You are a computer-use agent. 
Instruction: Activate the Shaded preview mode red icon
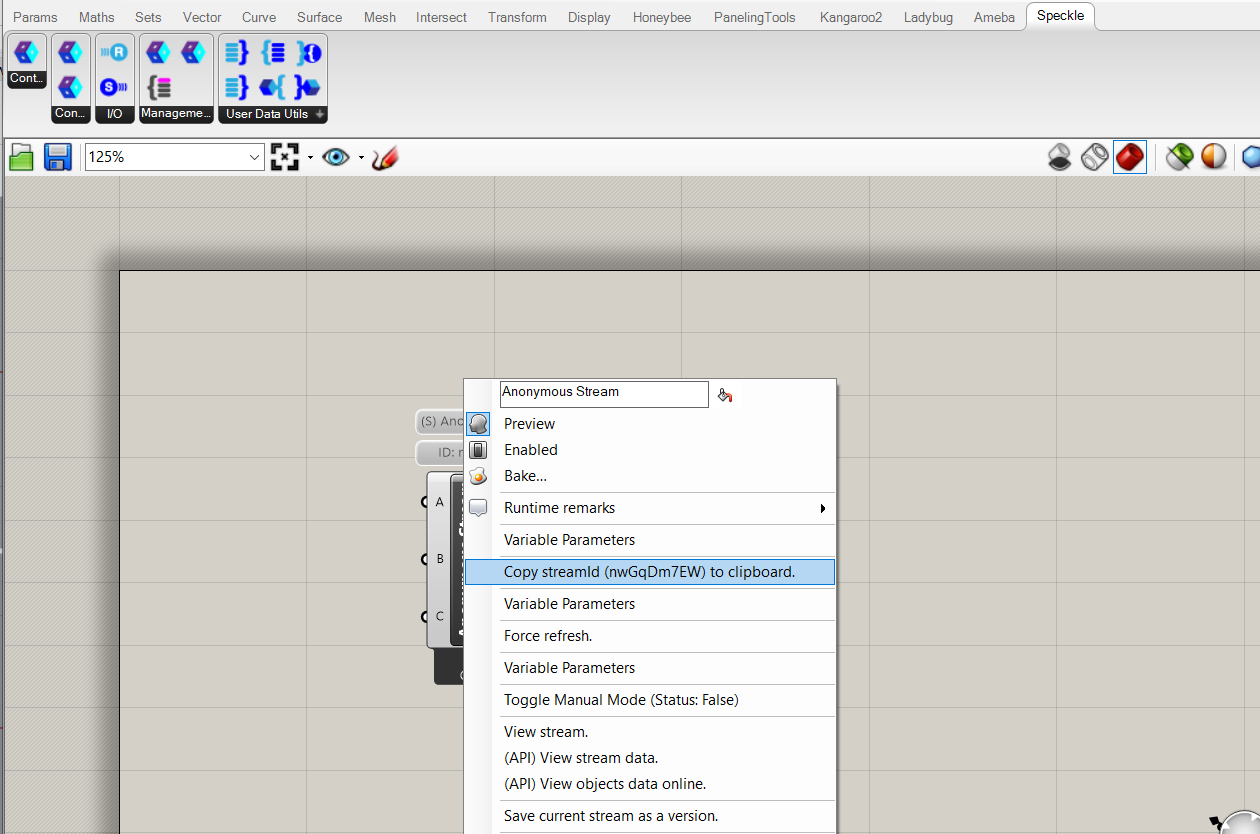pyautogui.click(x=1129, y=157)
